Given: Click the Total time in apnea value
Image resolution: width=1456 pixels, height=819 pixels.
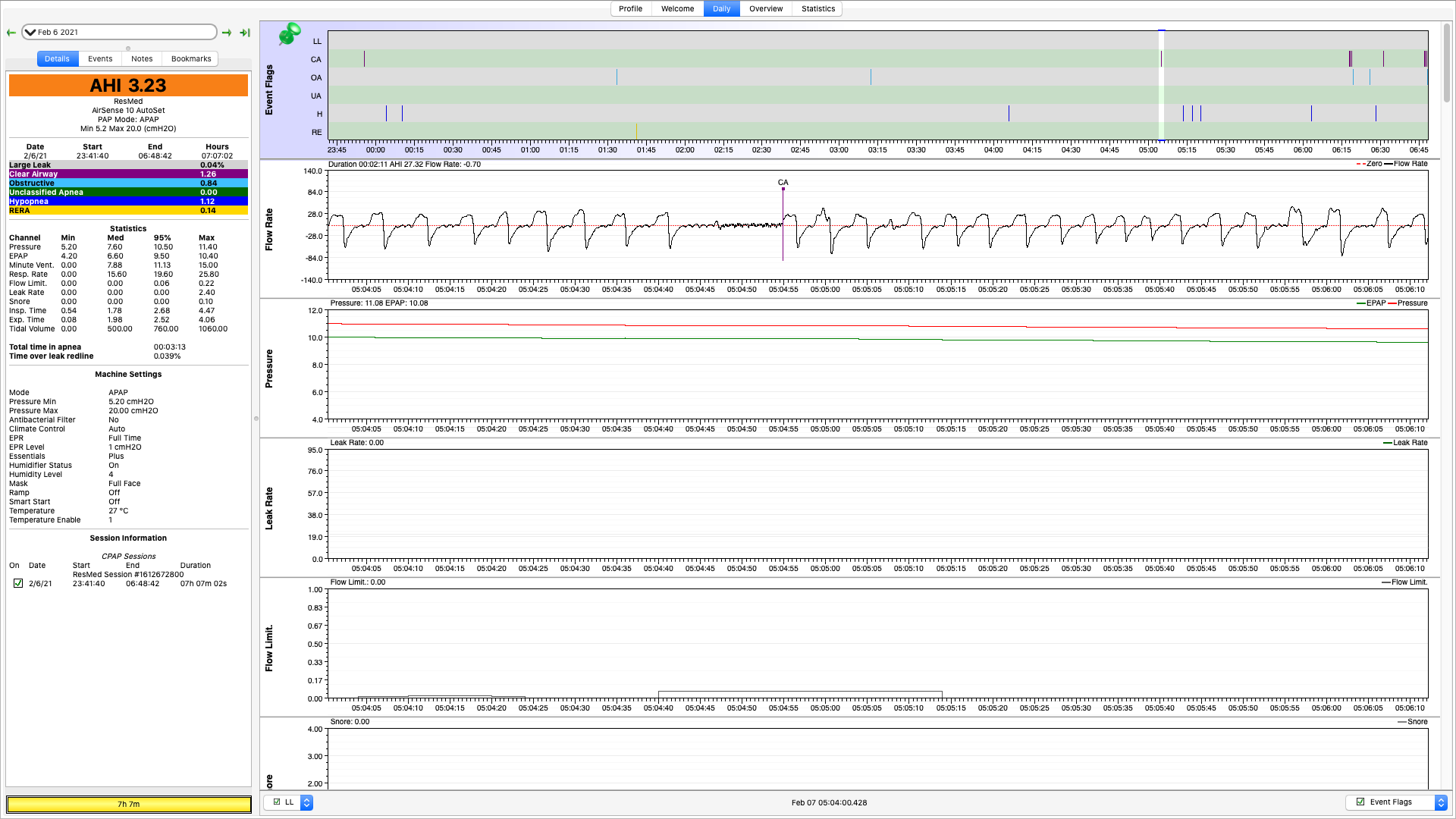Looking at the screenshot, I should [170, 347].
